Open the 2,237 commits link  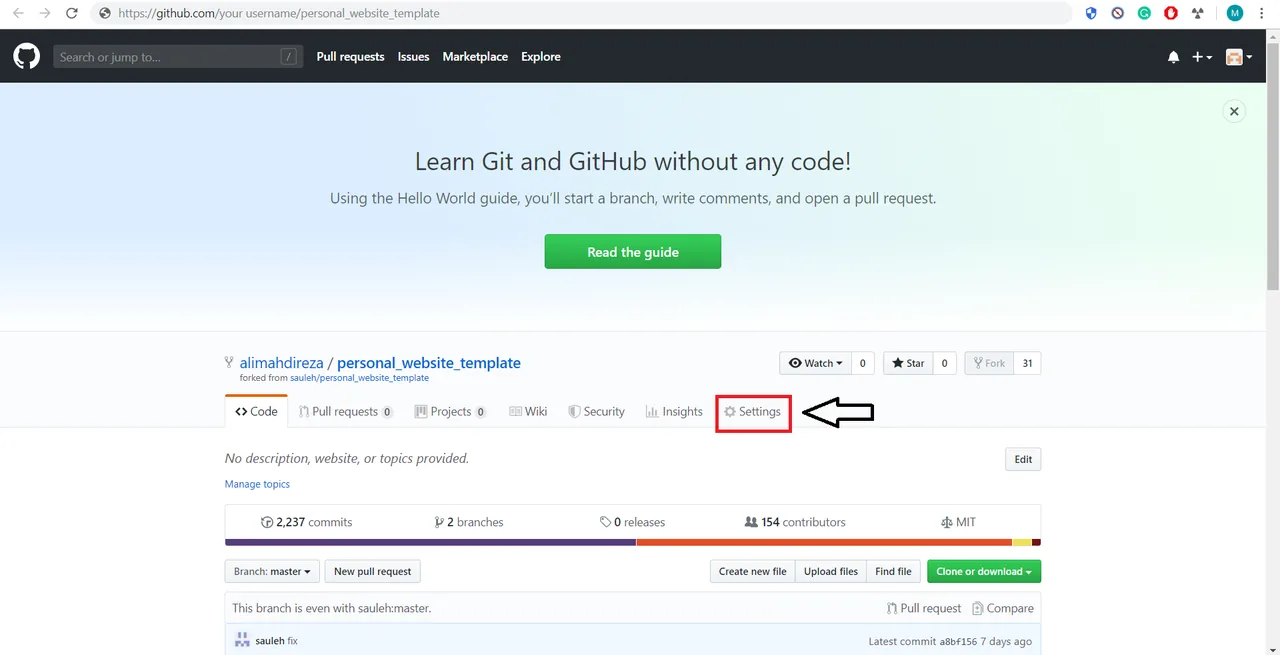pos(306,522)
